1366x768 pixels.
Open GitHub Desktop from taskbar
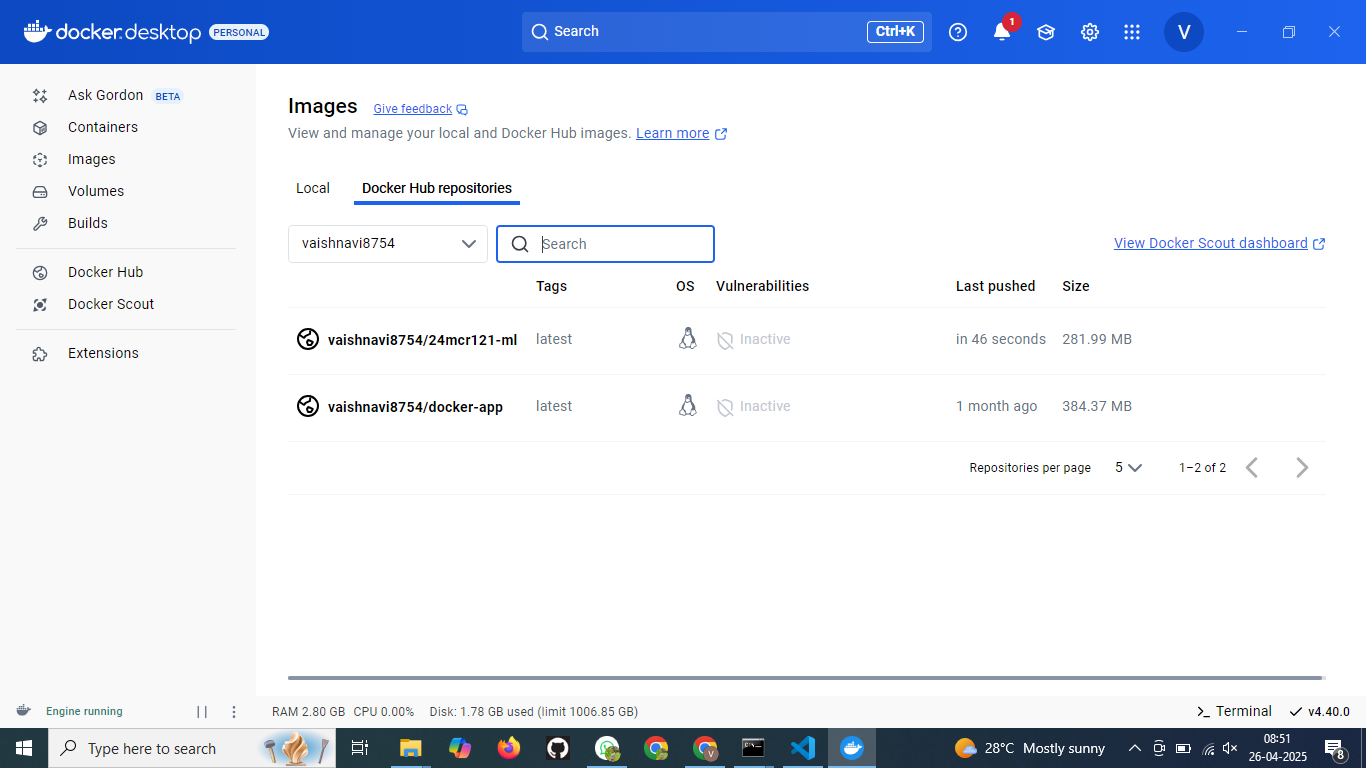point(558,748)
